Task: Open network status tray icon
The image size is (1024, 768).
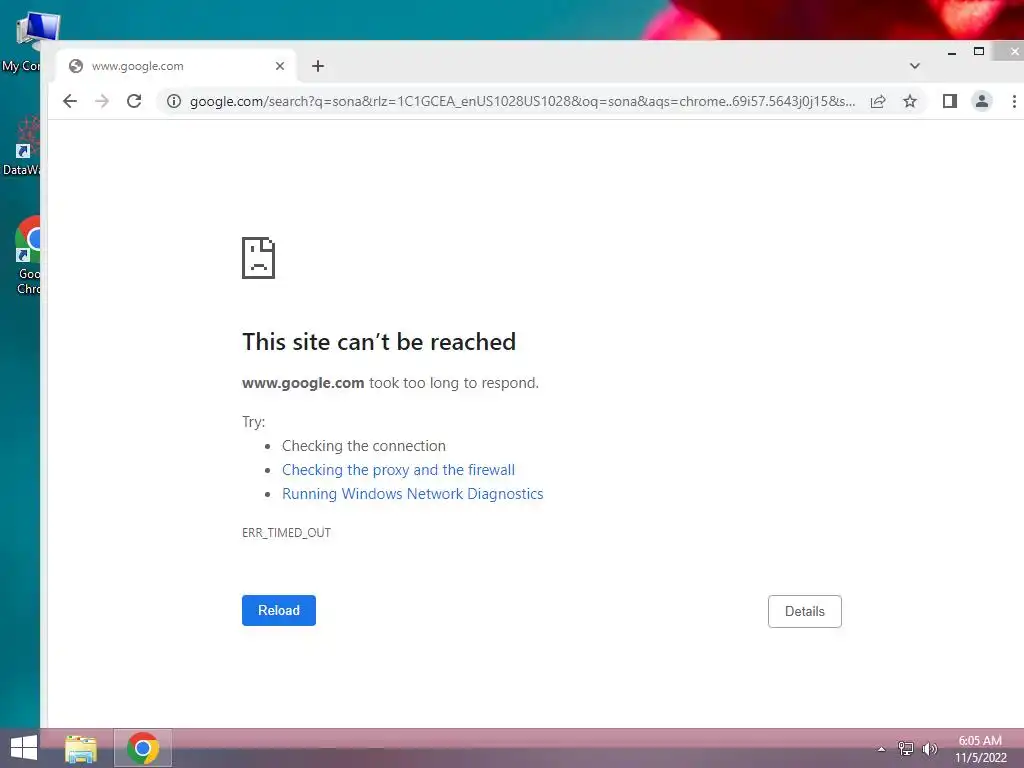Action: (x=906, y=749)
